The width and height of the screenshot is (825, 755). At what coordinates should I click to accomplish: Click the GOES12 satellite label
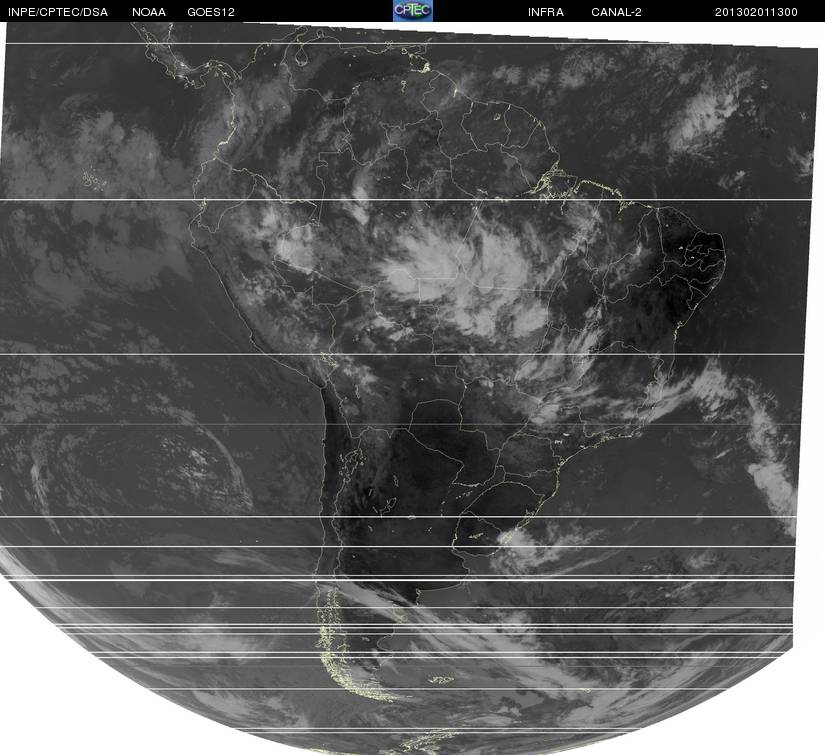tap(211, 12)
